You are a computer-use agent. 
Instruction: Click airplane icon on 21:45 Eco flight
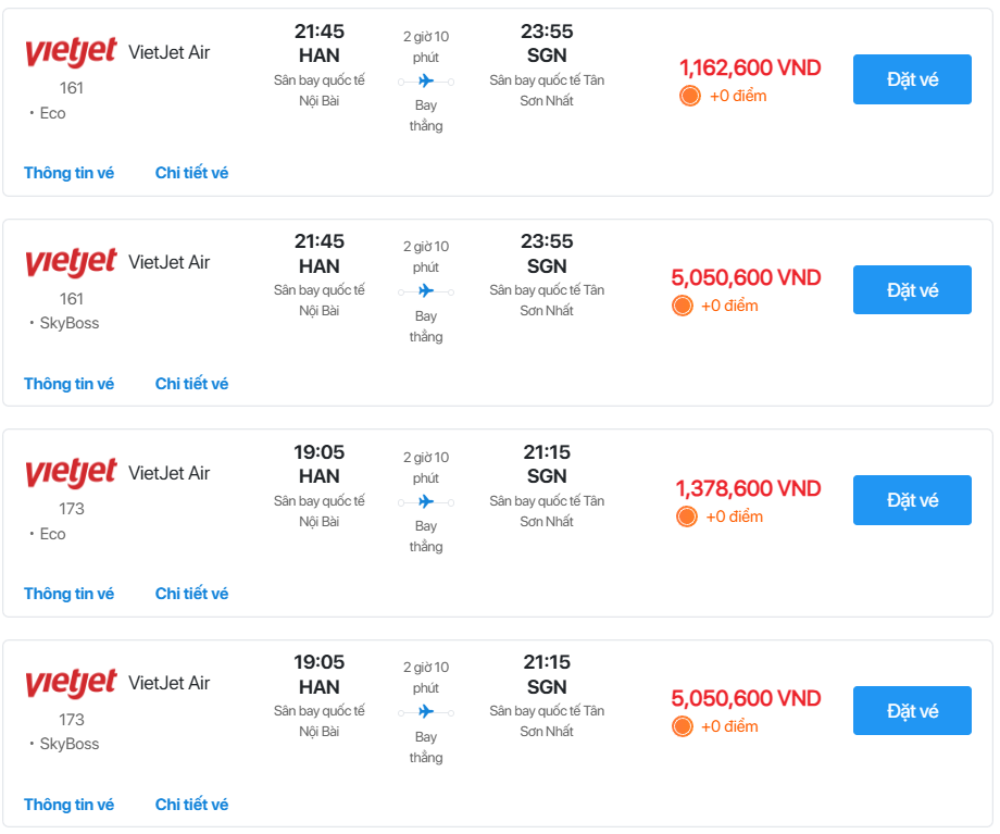coord(426,81)
